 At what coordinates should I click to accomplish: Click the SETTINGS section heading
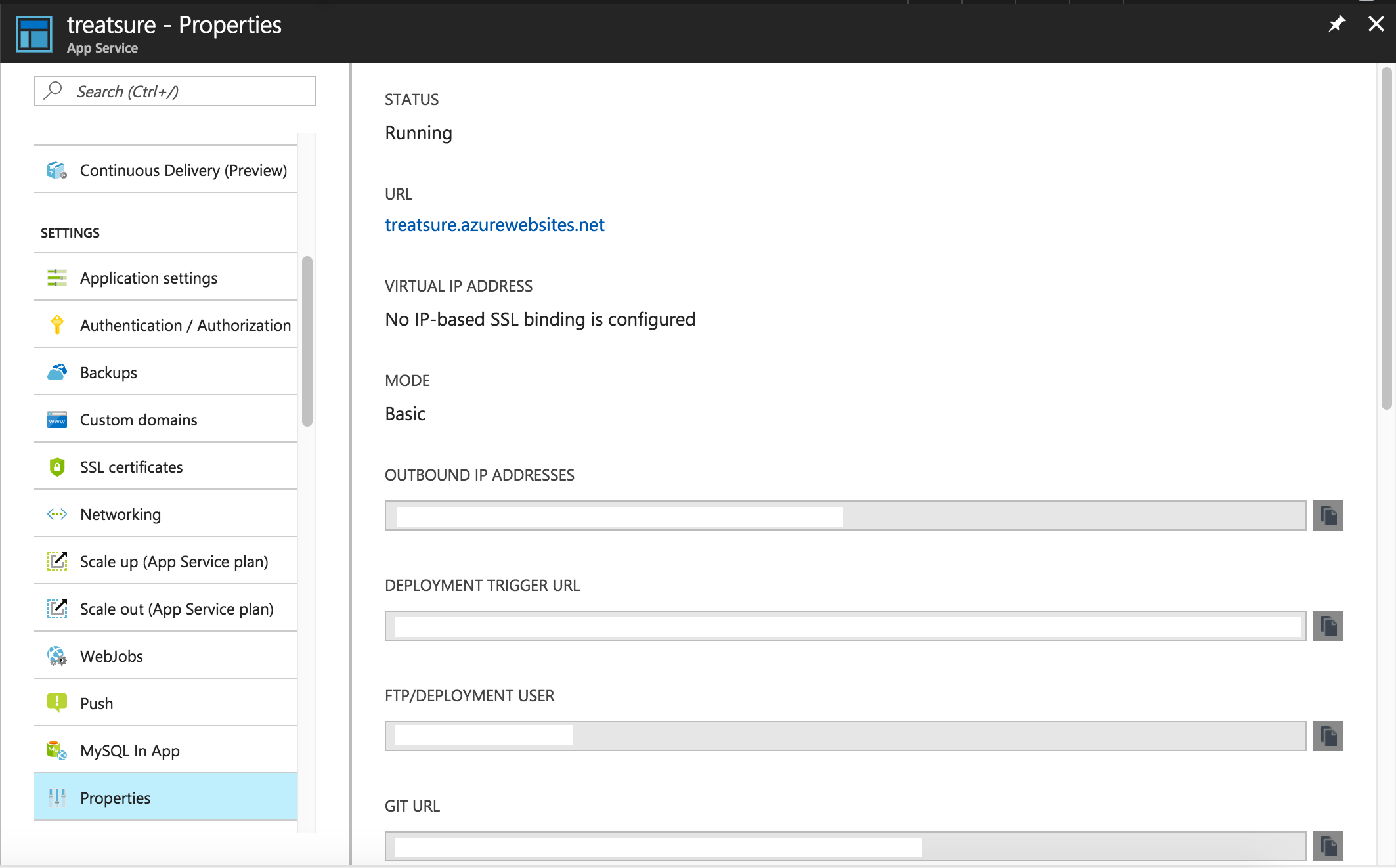point(70,233)
